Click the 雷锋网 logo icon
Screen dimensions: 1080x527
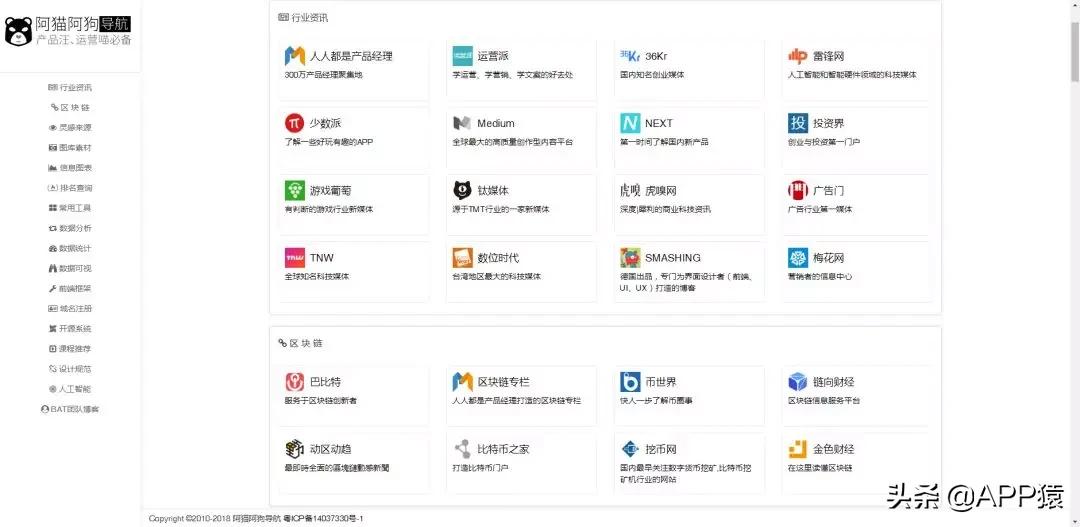pos(798,56)
